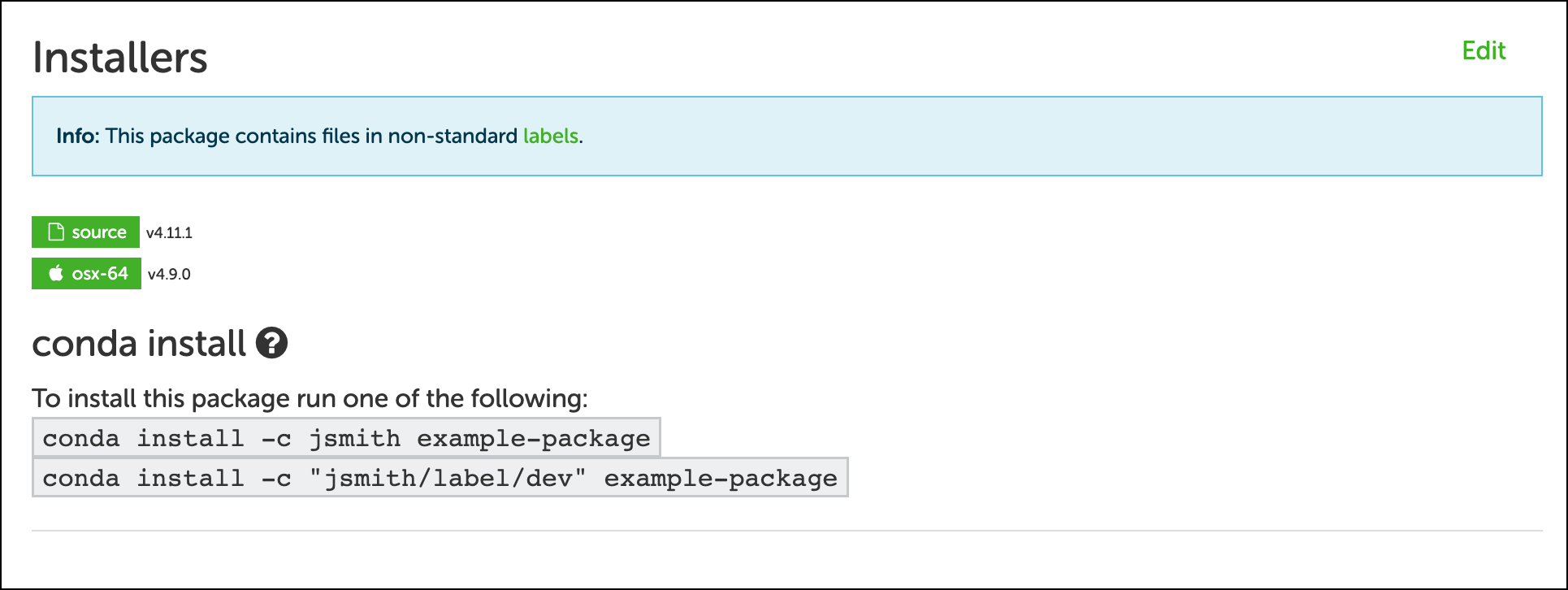Click empty area of blue info banner
The height and width of the screenshot is (590, 1568).
click(1056, 137)
